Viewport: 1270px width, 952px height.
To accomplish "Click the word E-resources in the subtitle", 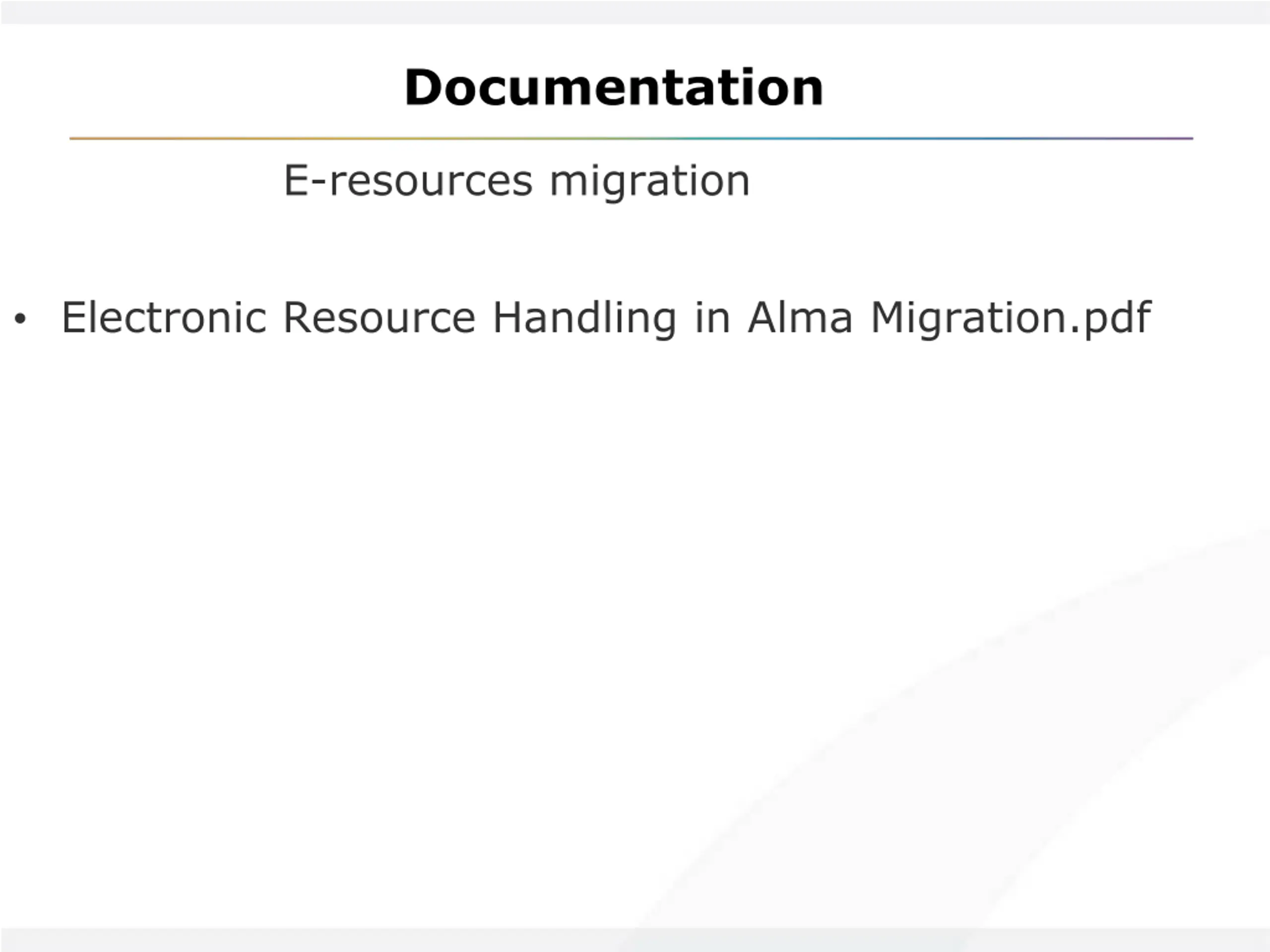I will 408,181.
